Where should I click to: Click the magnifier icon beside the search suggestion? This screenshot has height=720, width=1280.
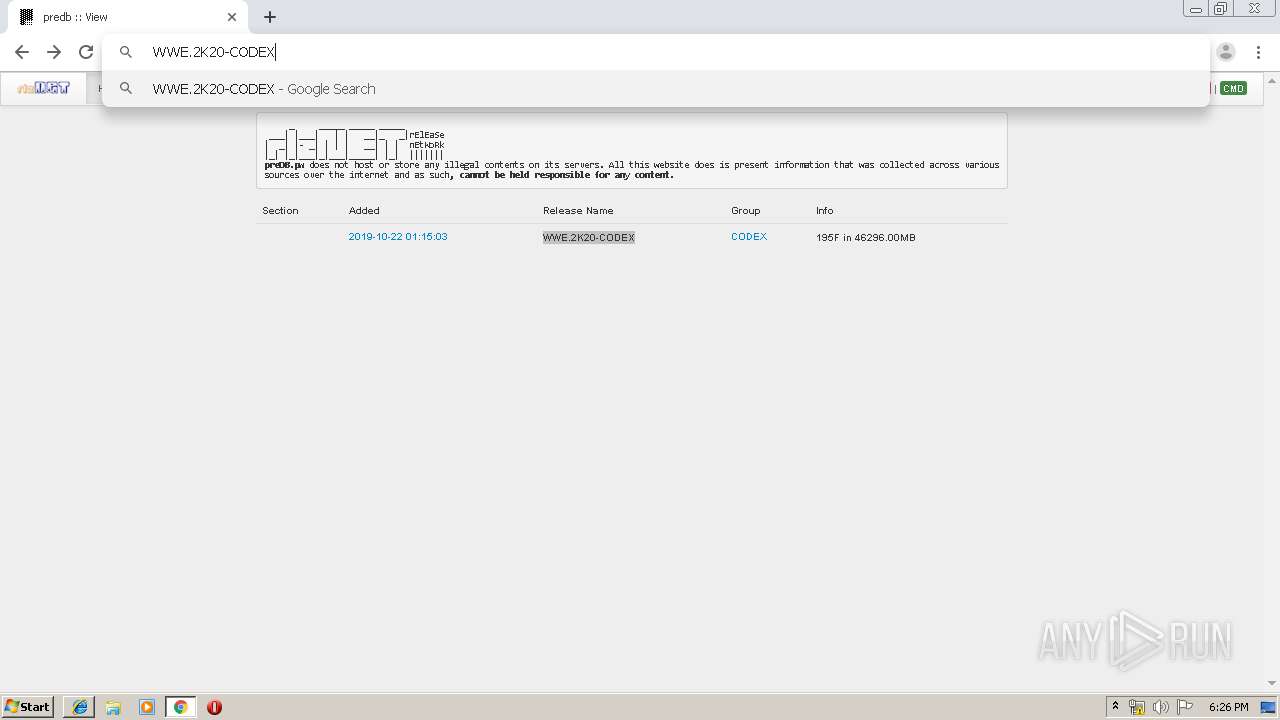click(x=126, y=89)
